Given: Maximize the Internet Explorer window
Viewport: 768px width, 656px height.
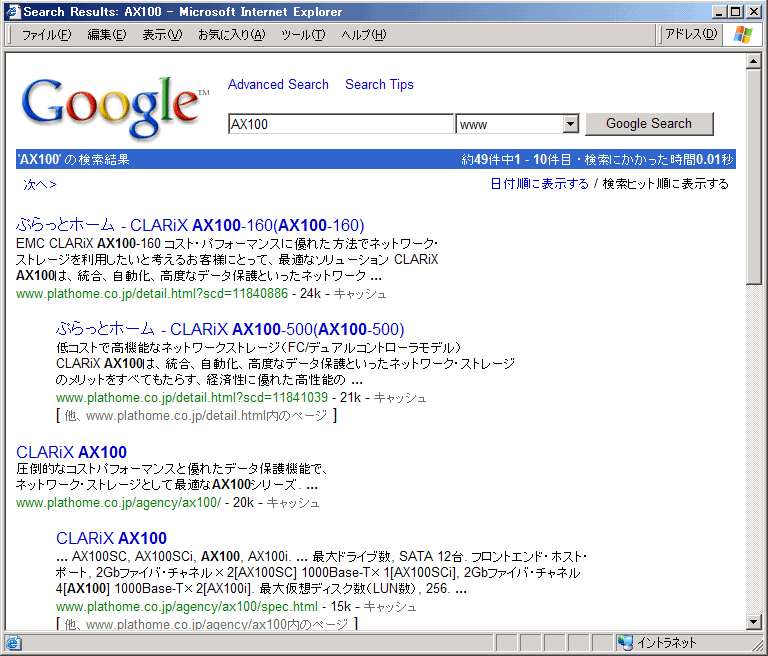Looking at the screenshot, I should [735, 12].
